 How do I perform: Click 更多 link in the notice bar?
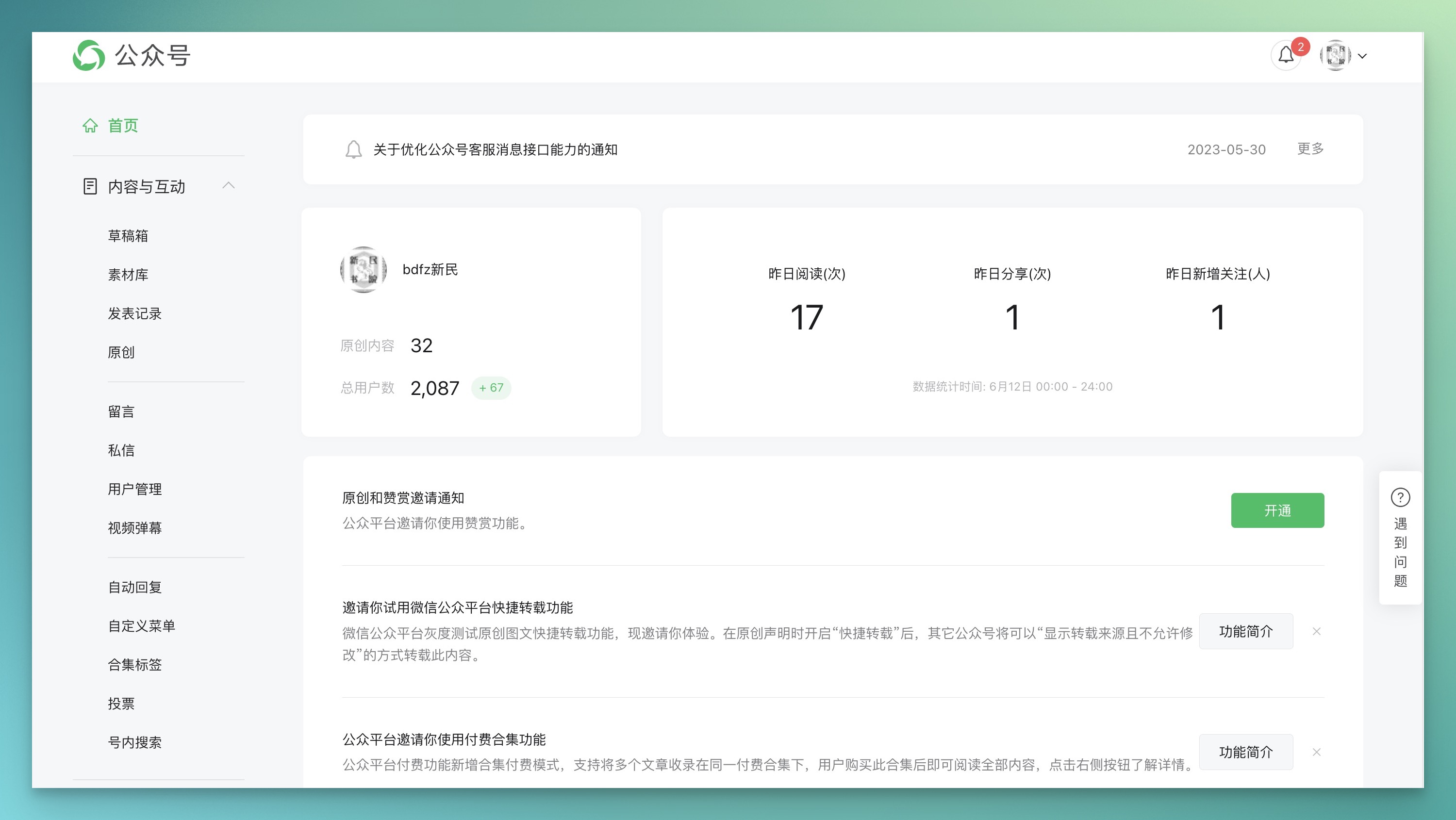pos(1310,148)
